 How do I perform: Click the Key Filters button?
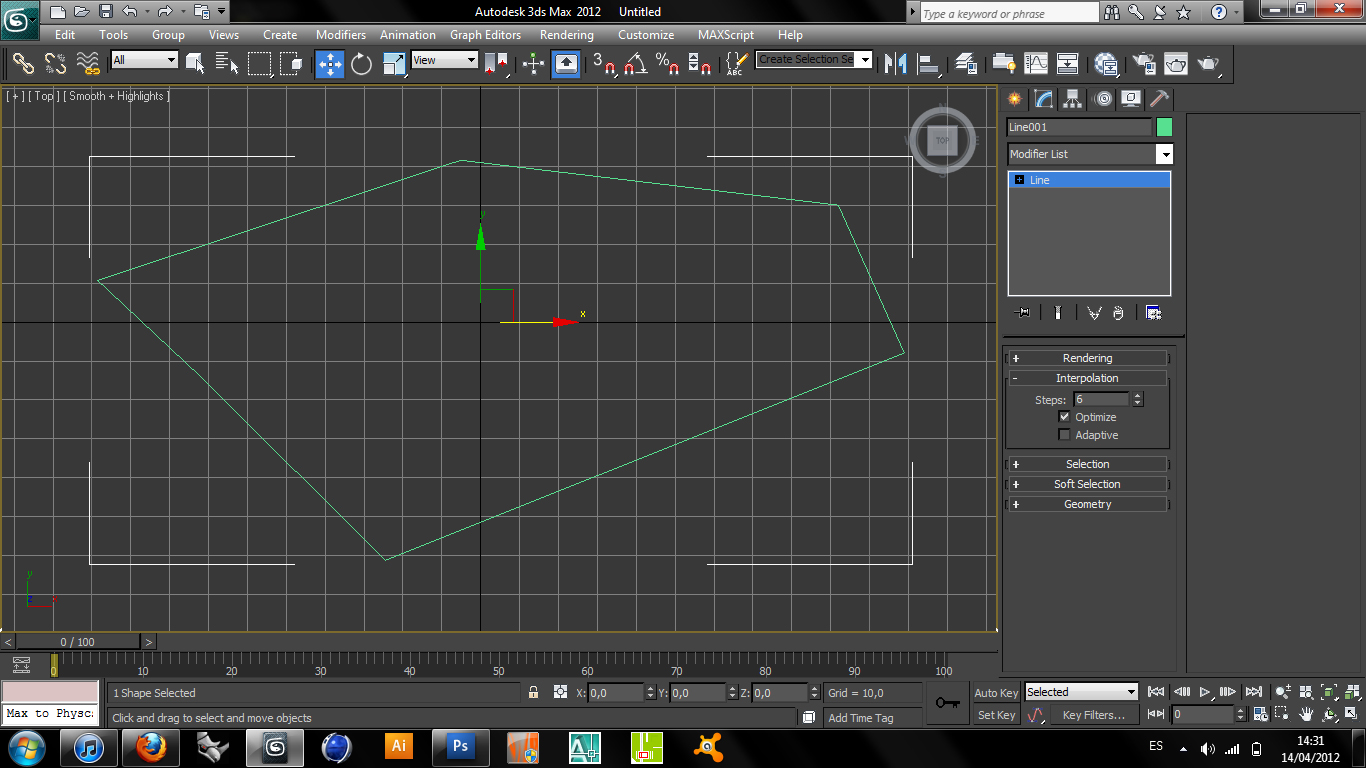tap(1094, 715)
